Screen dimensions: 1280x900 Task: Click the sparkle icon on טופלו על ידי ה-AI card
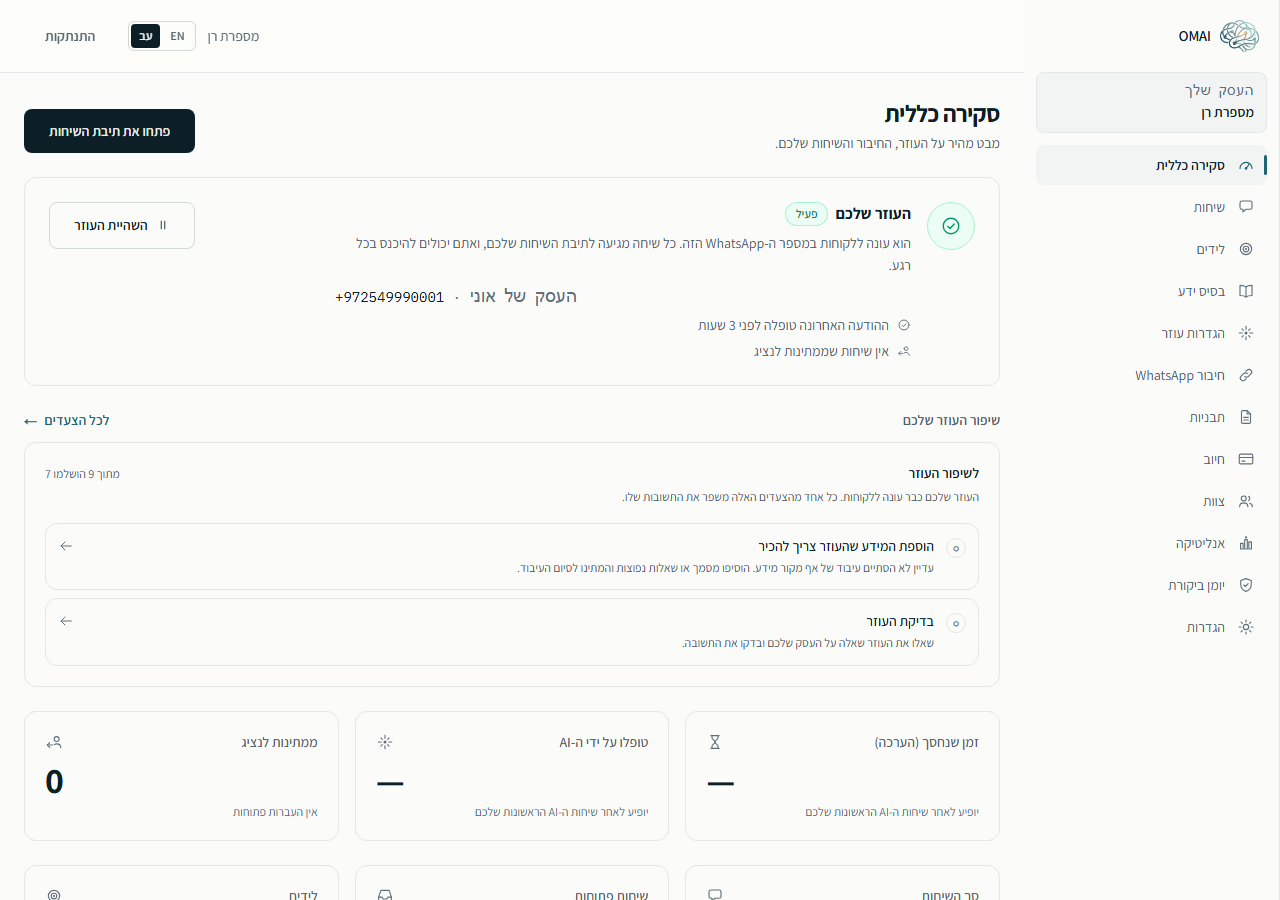[x=385, y=742]
